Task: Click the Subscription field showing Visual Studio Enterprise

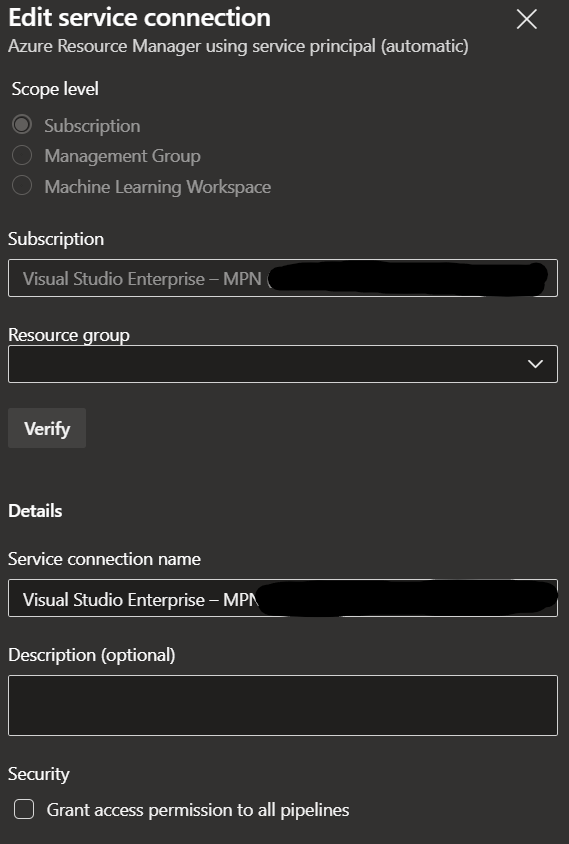Action: click(x=283, y=278)
